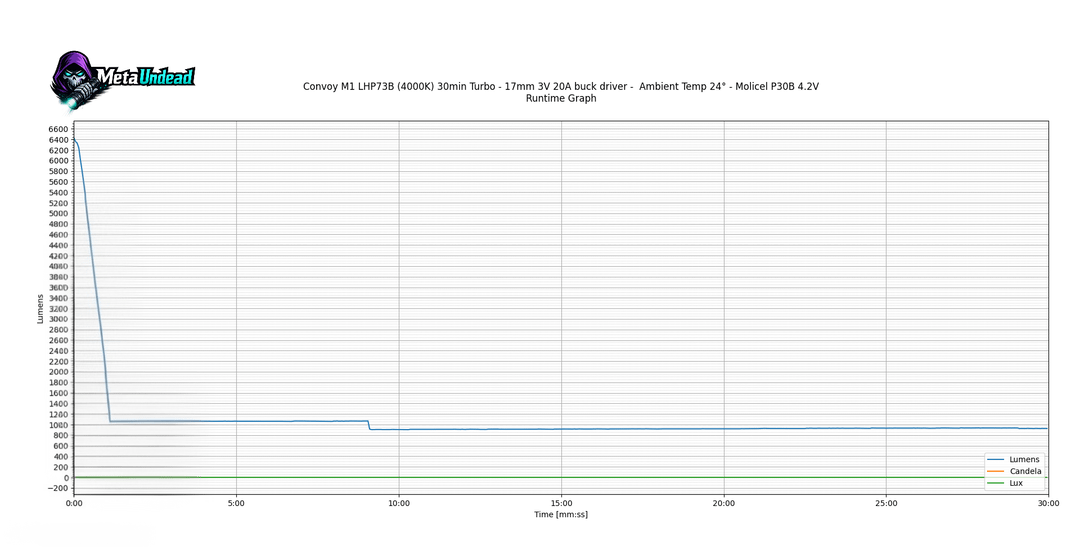Click the 5:00 tick on time axis
This screenshot has height=547, width=1080.
pos(236,503)
